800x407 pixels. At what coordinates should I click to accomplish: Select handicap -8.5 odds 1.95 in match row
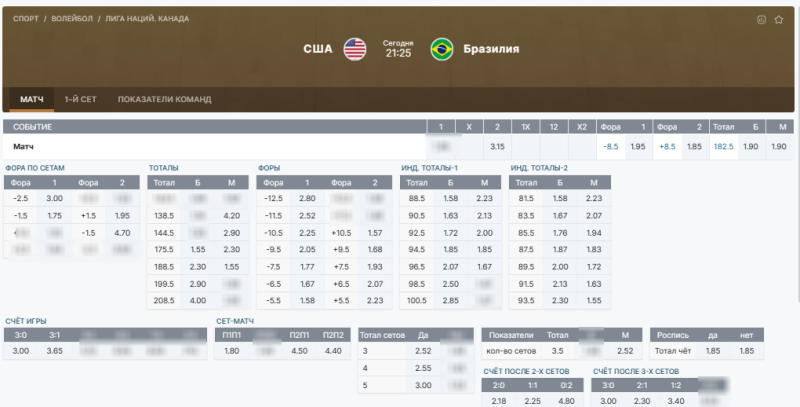click(637, 146)
